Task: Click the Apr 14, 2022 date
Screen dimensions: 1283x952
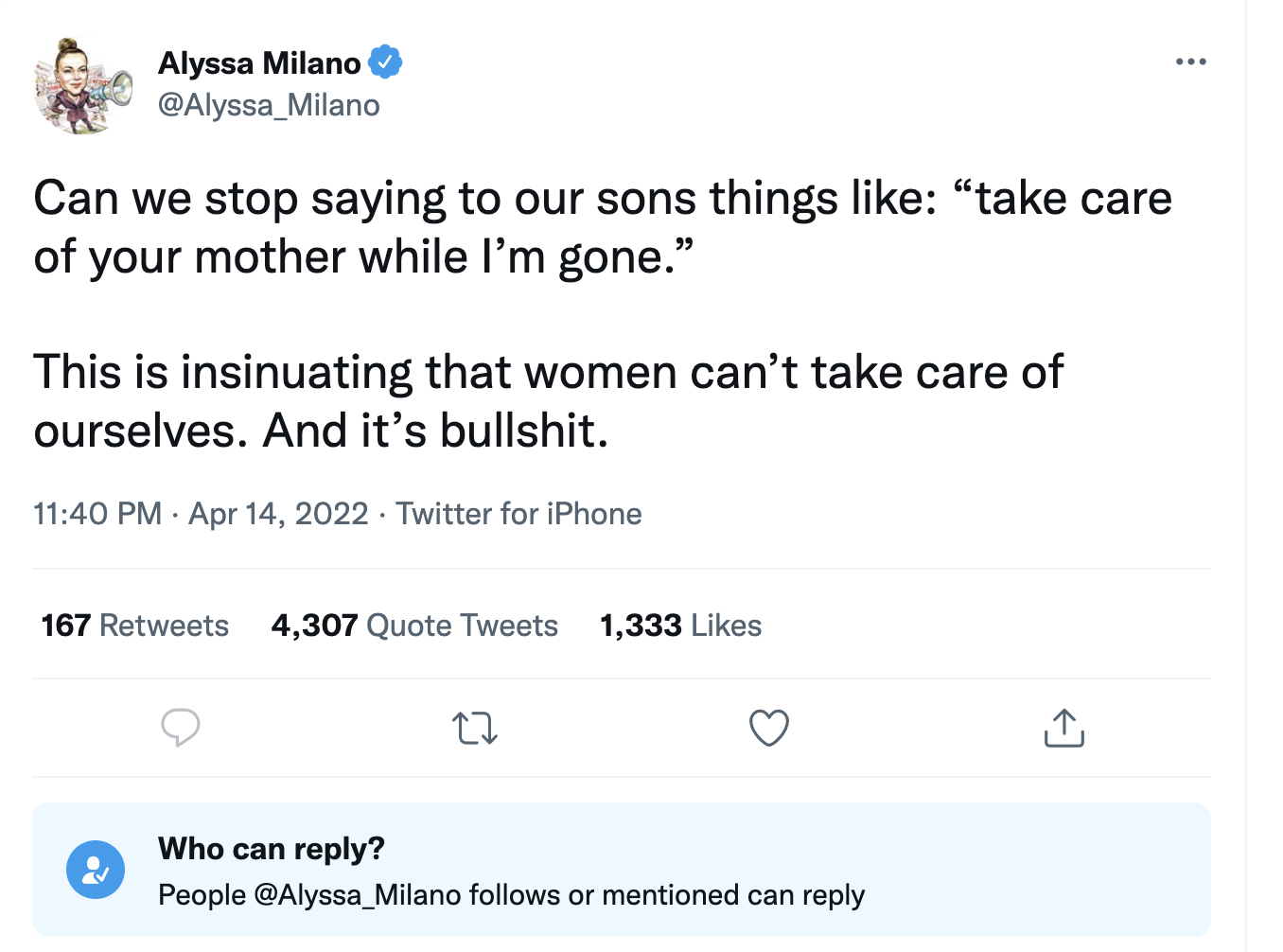Action: tap(278, 514)
